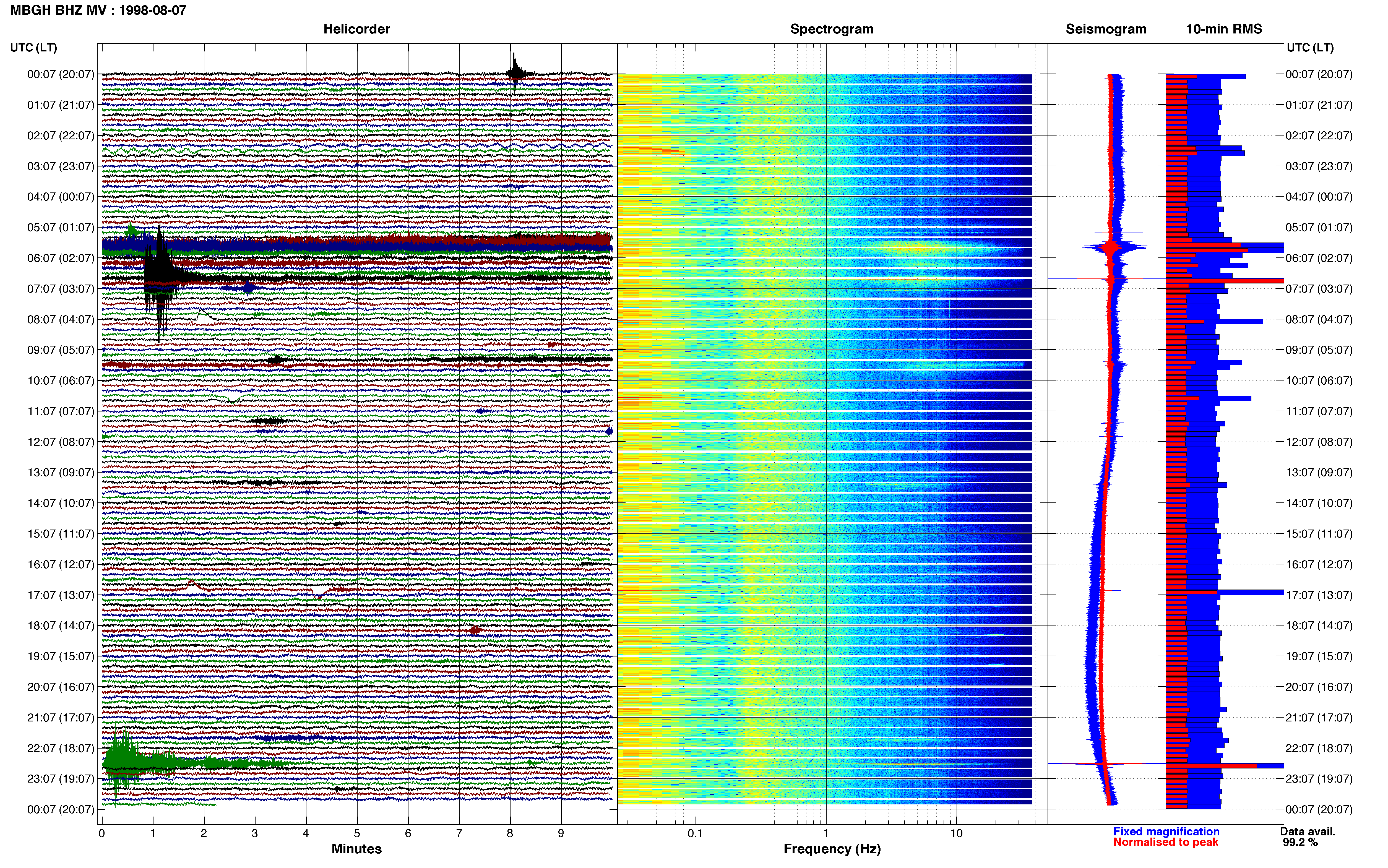Click the right time label '14:07 (10:07)'
The height and width of the screenshot is (868, 1388).
(1319, 503)
